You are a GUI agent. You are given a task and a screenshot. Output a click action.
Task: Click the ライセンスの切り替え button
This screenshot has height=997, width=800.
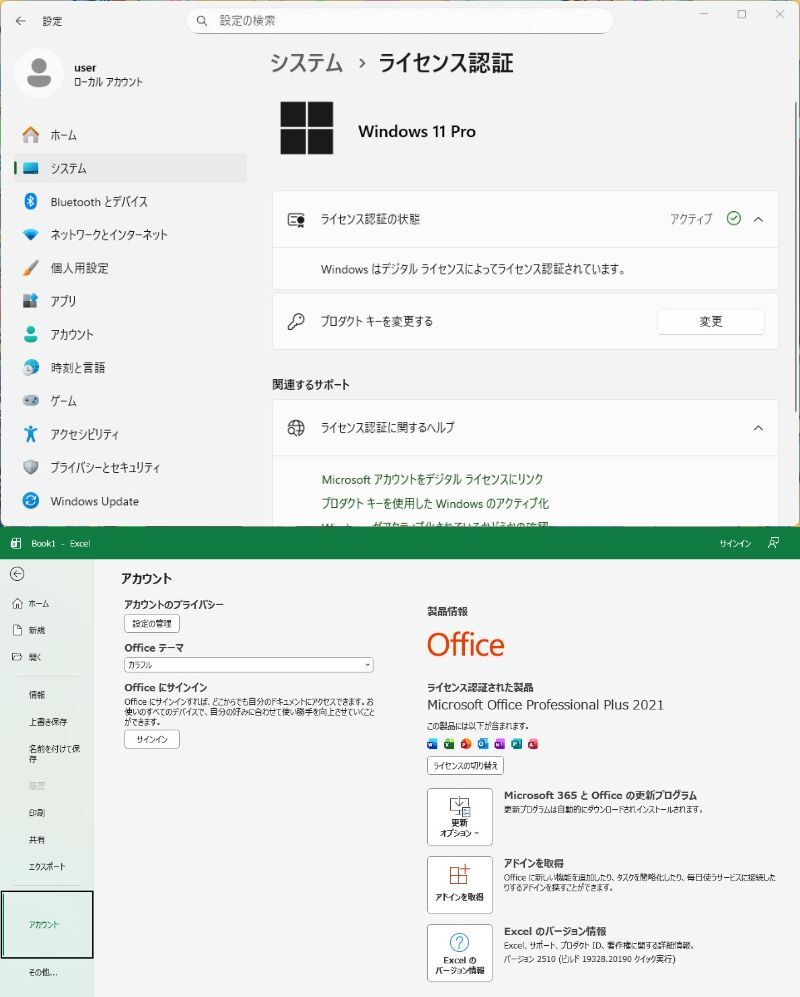[x=466, y=766]
